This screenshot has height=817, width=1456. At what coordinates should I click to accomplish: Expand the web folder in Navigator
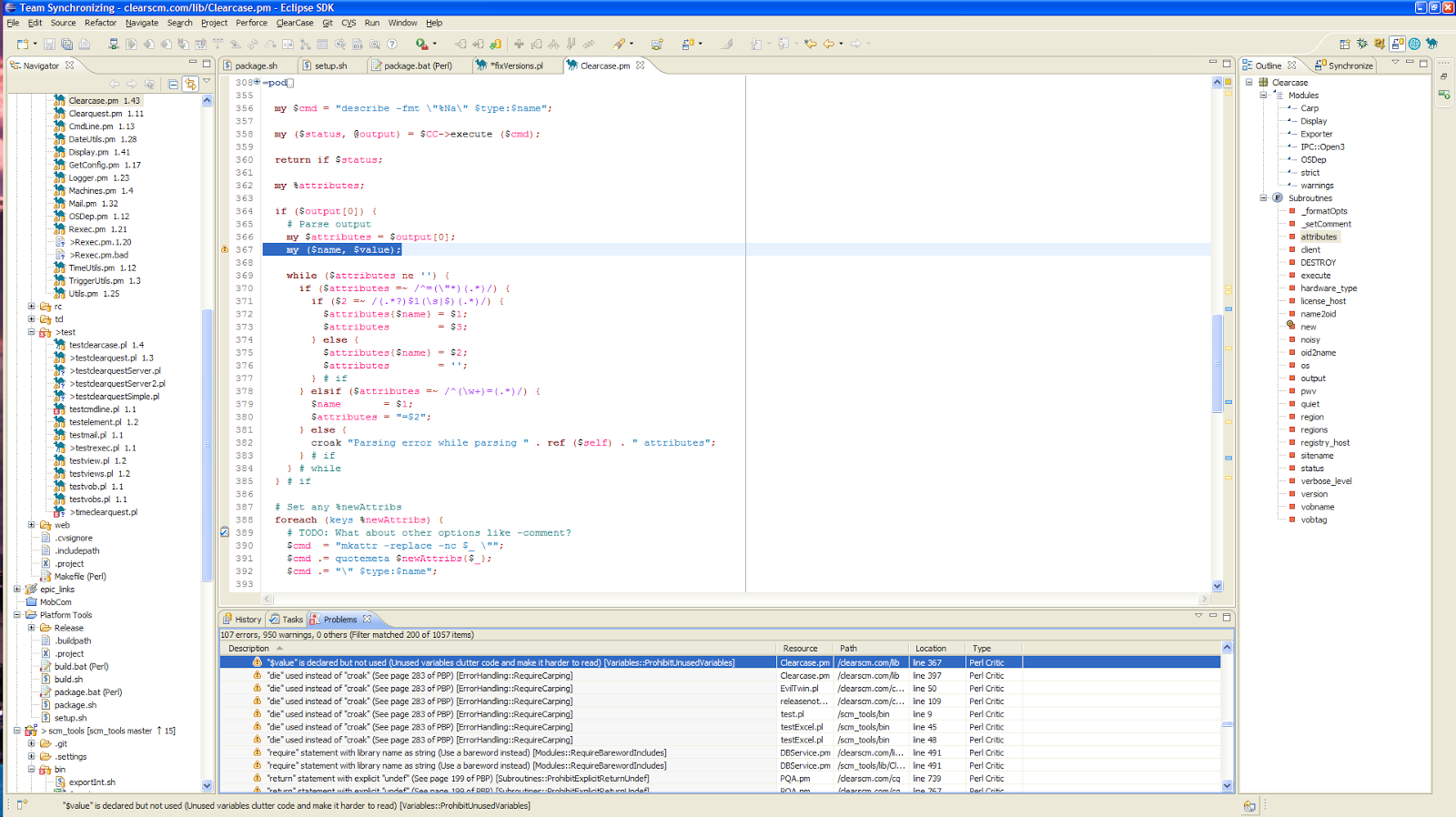[31, 525]
